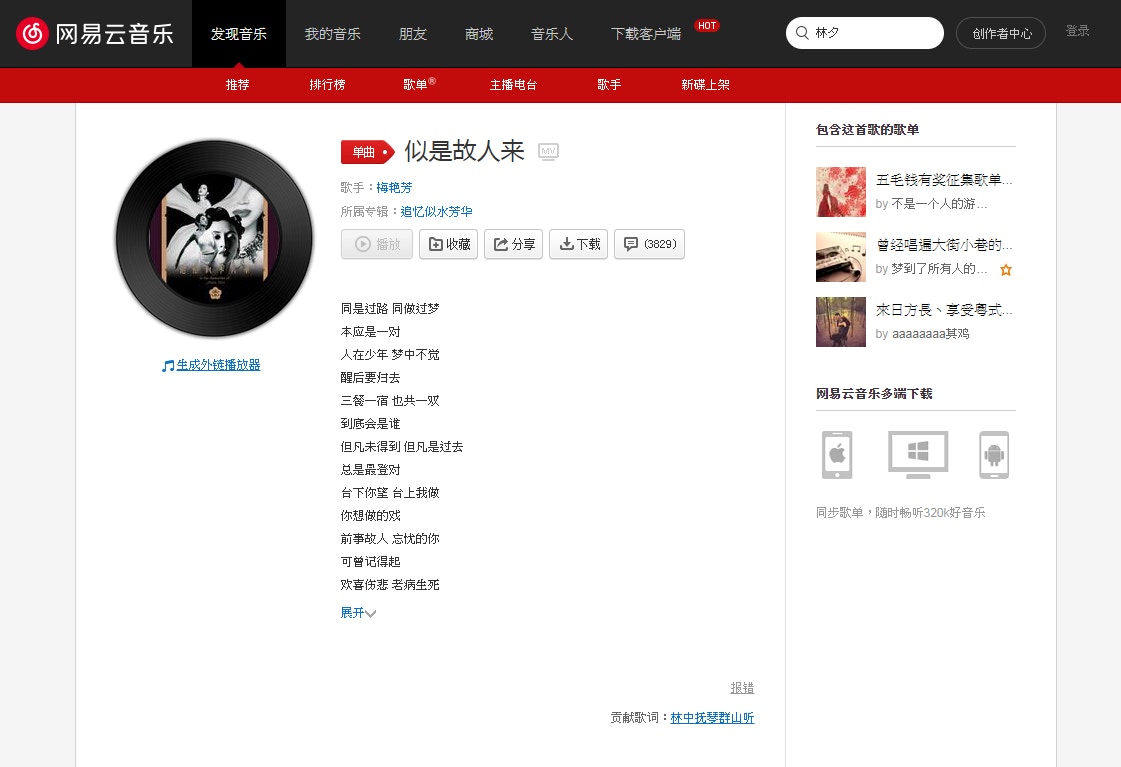
Task: Open the 我的音乐 top menu tab
Action: click(x=332, y=34)
